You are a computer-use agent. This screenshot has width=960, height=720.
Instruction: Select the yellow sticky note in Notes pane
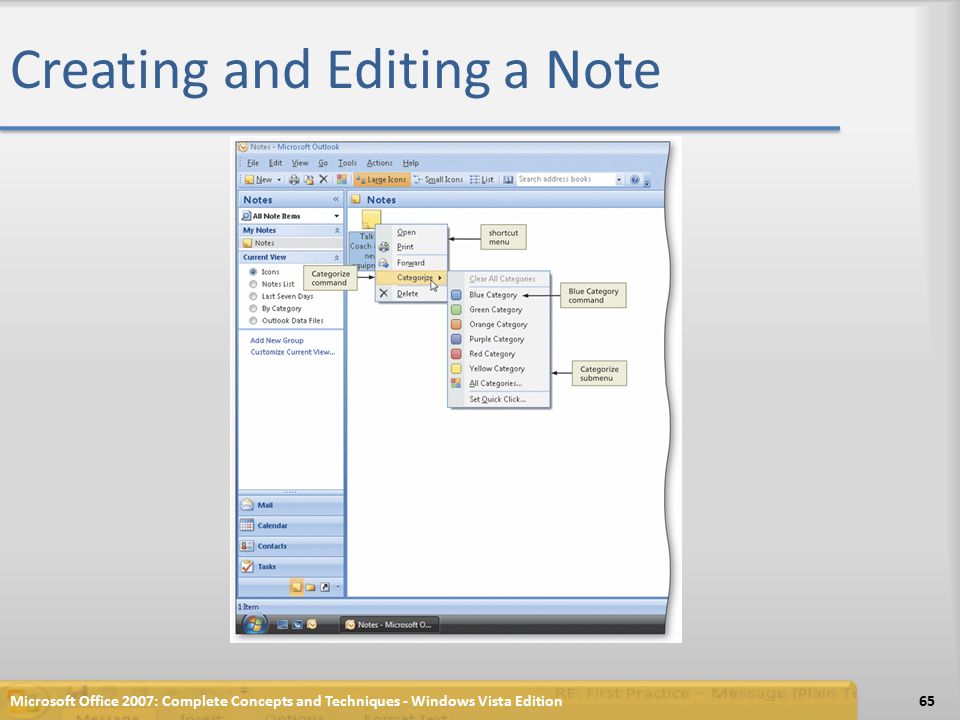371,219
